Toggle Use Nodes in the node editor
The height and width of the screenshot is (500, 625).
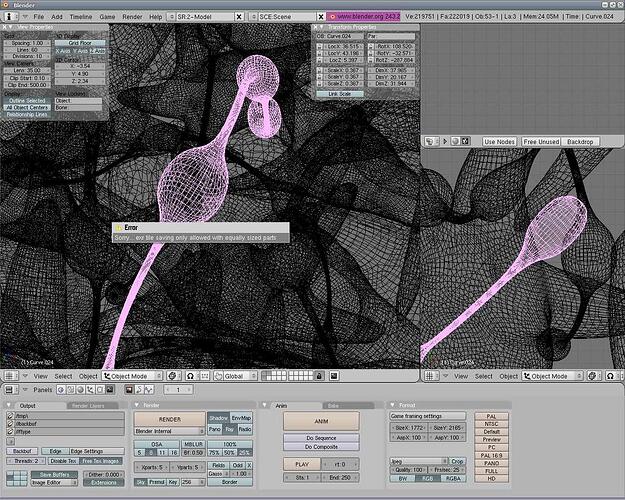coord(499,142)
